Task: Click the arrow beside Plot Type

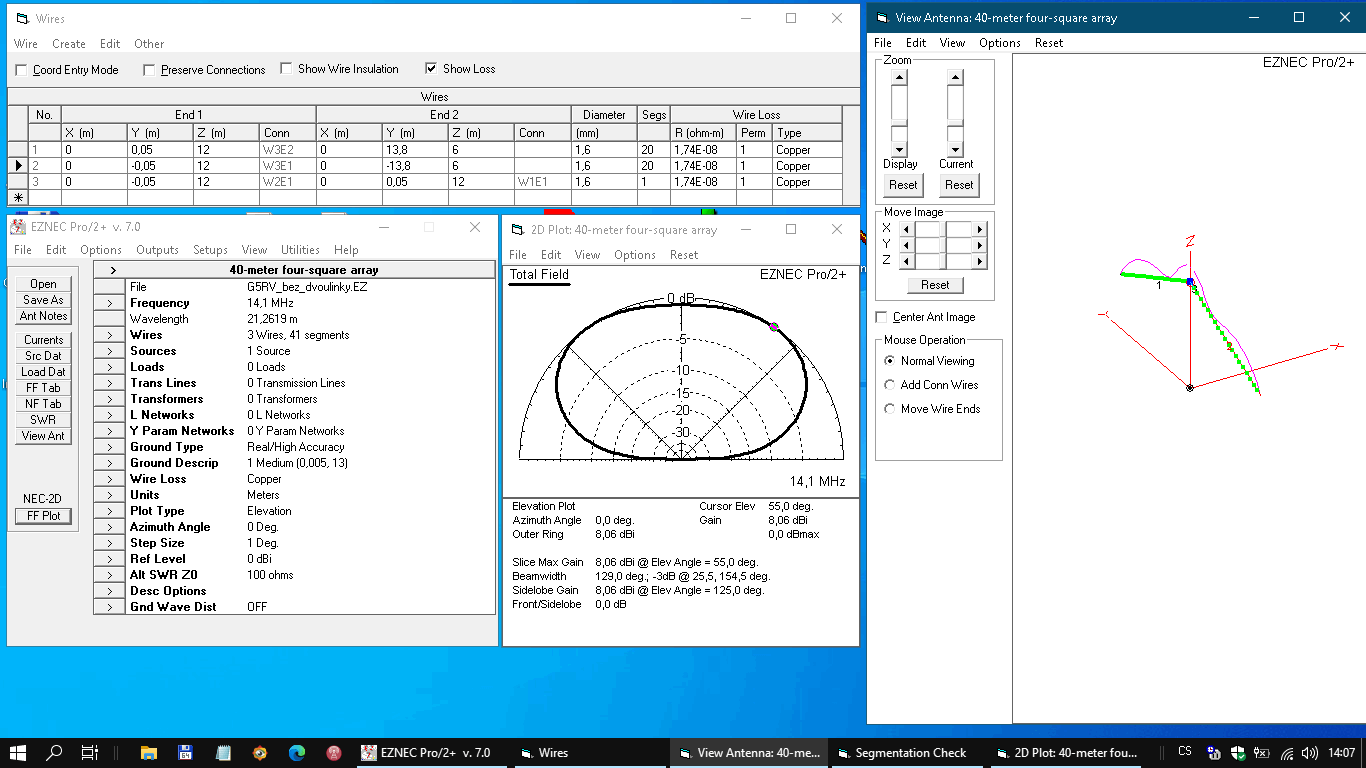Action: coord(110,511)
